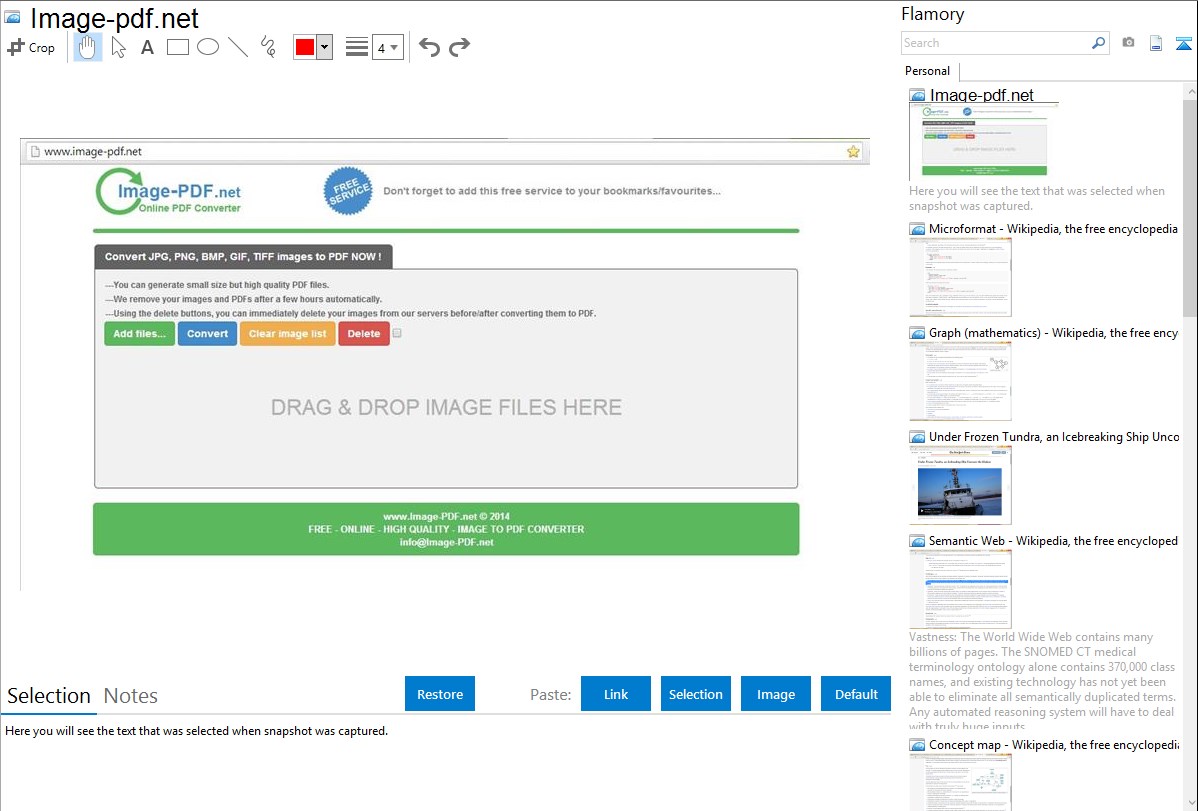Select the ellipse shape tool
The image size is (1198, 811).
tap(208, 47)
